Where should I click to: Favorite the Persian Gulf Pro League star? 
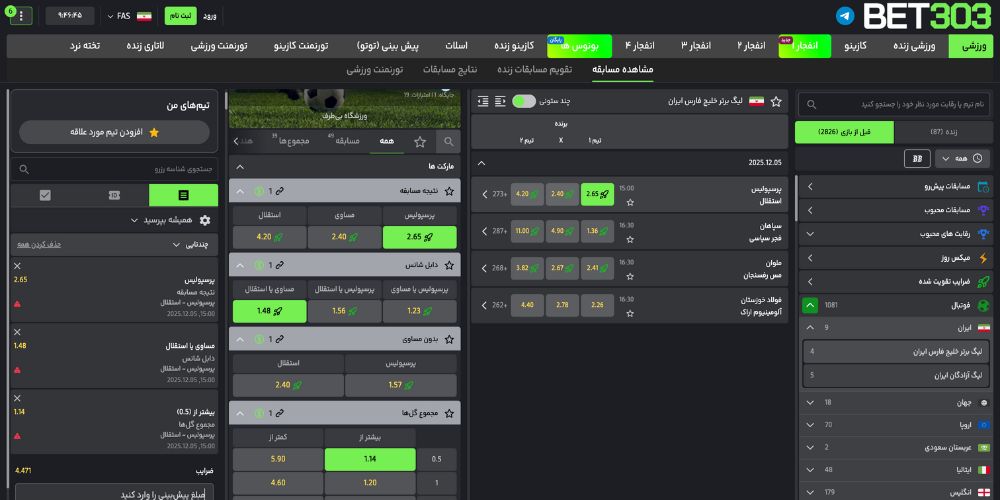click(776, 102)
